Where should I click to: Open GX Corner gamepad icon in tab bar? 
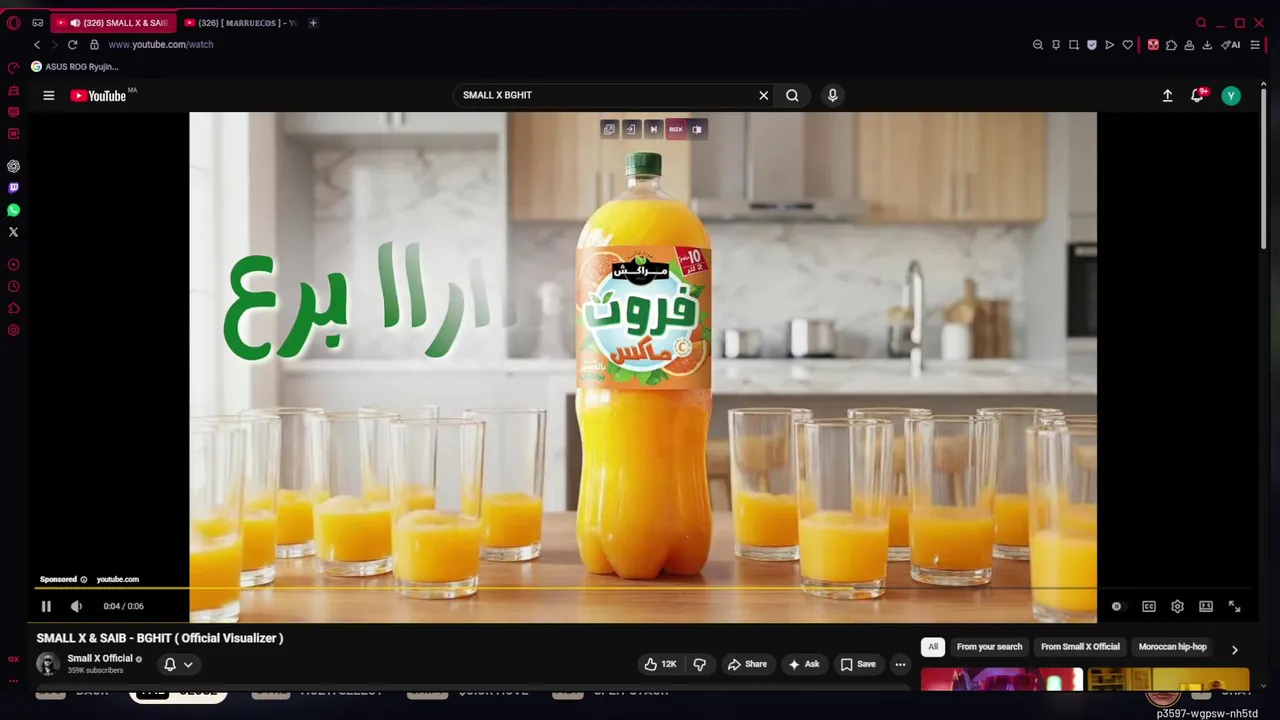(38, 22)
